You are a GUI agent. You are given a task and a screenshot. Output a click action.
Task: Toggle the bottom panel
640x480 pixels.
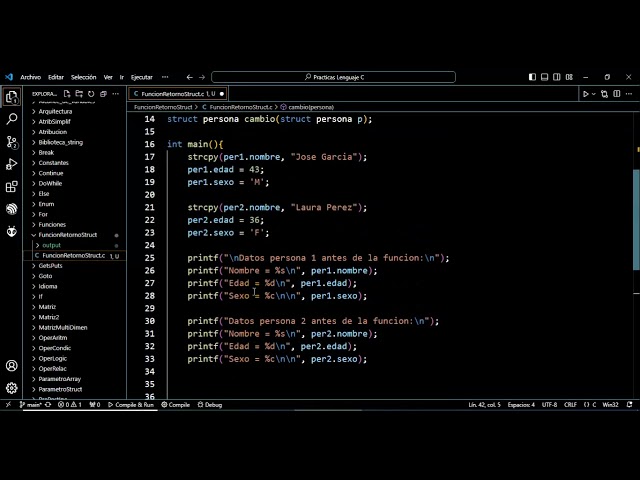pos(544,77)
